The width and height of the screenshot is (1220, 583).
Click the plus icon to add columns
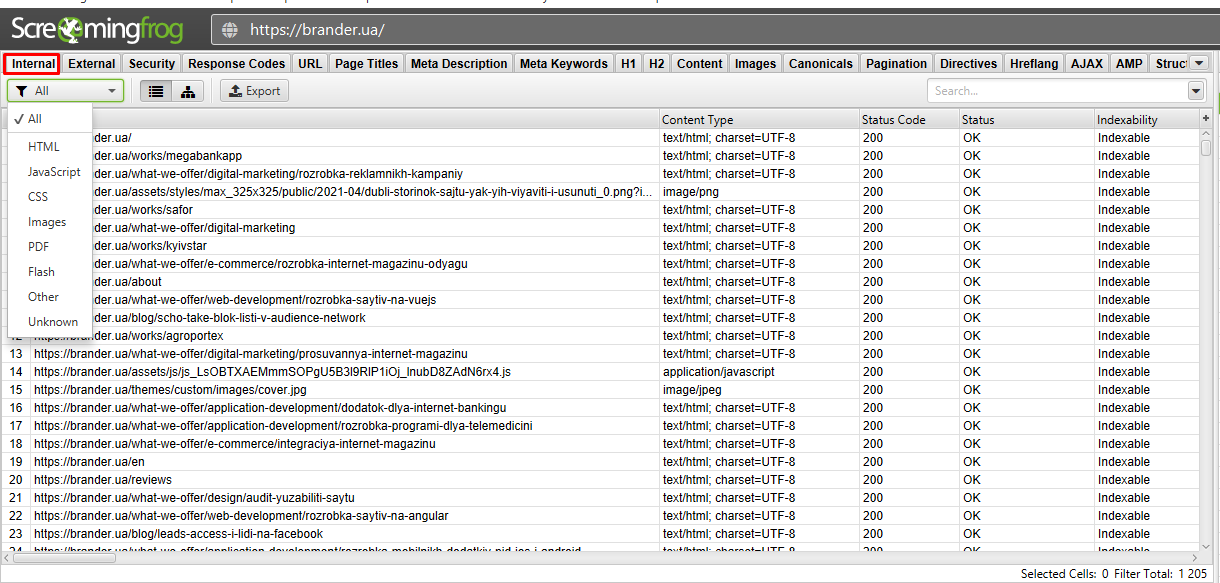point(1206,119)
